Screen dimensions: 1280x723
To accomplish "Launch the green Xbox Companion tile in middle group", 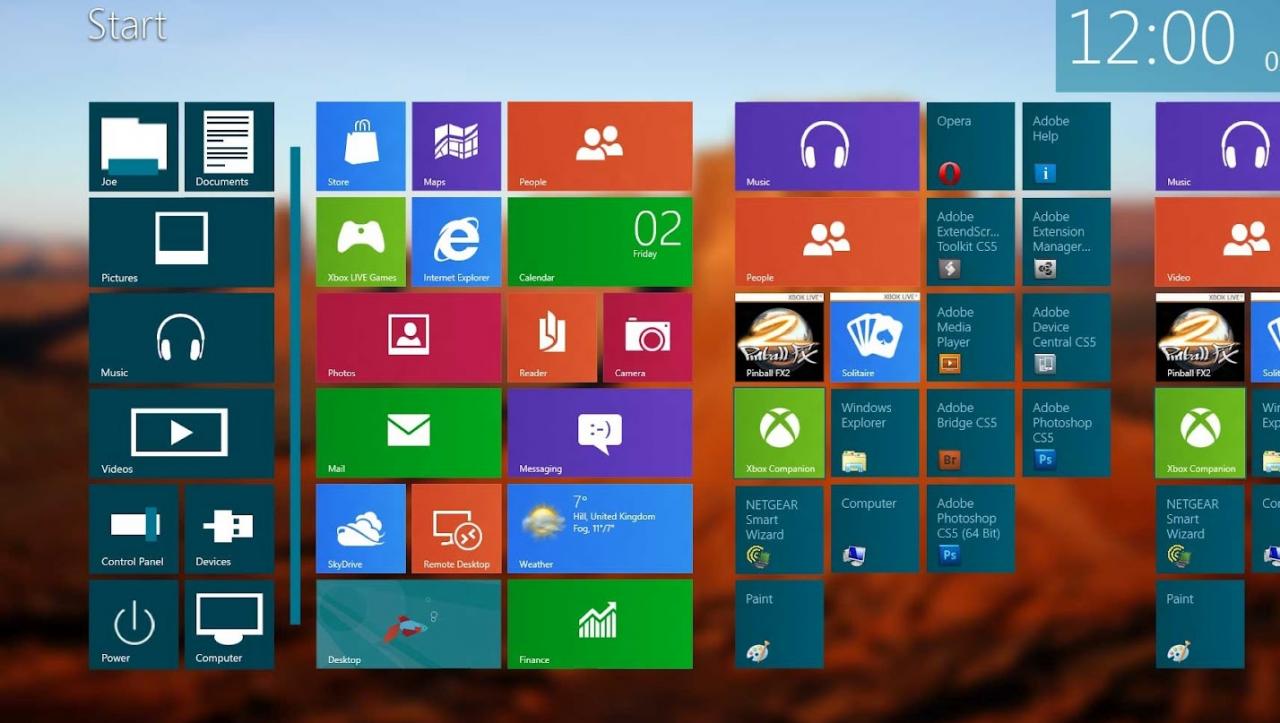I will click(779, 433).
